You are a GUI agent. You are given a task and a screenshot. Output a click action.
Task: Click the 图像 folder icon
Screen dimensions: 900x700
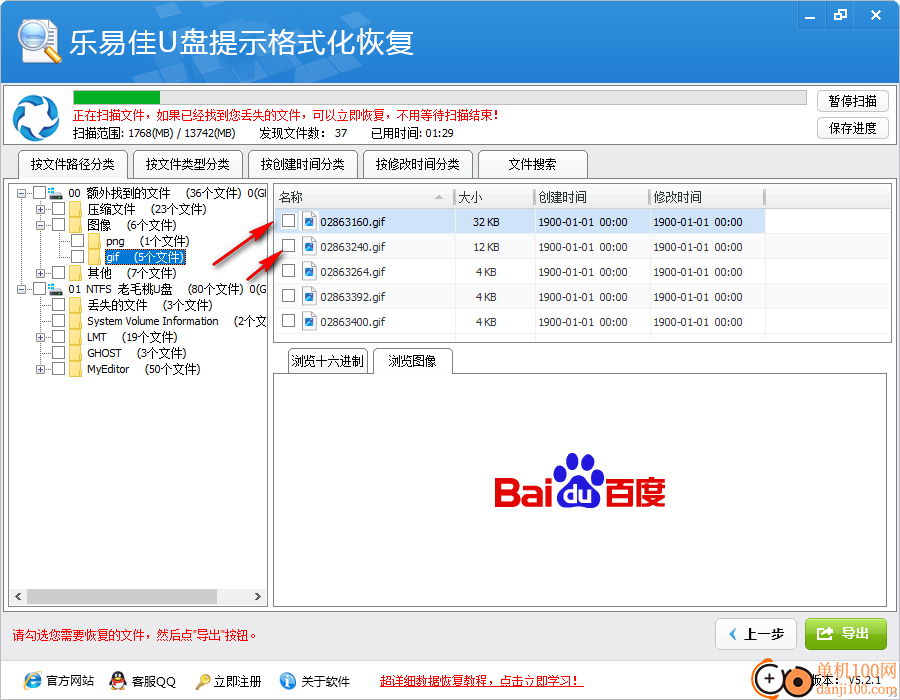(75, 225)
